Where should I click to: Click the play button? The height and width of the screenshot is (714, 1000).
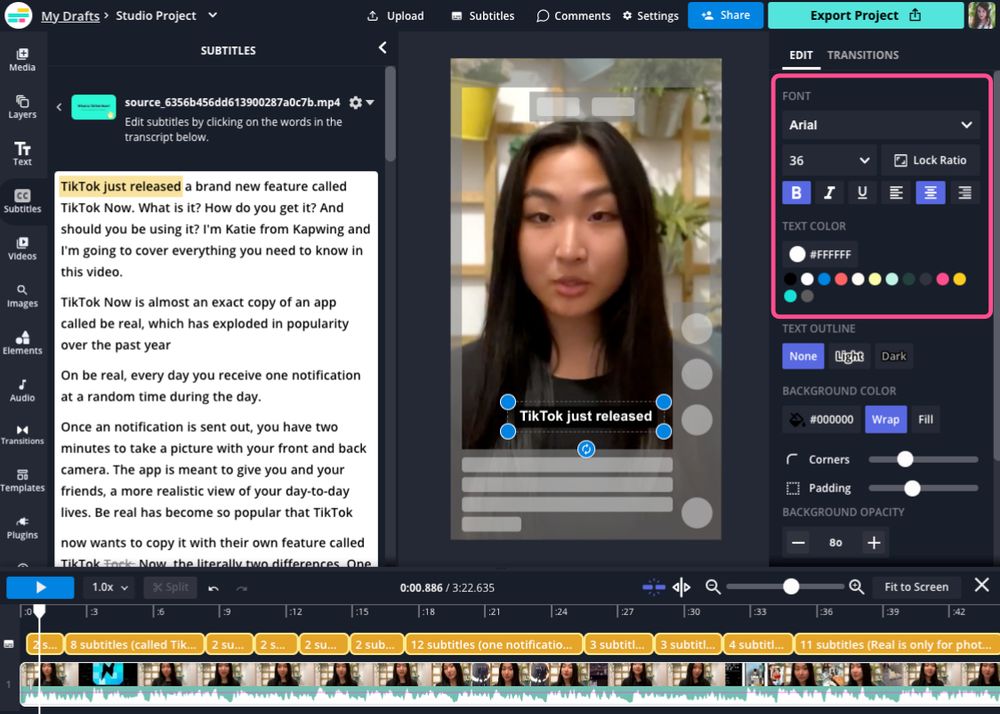pyautogui.click(x=40, y=587)
